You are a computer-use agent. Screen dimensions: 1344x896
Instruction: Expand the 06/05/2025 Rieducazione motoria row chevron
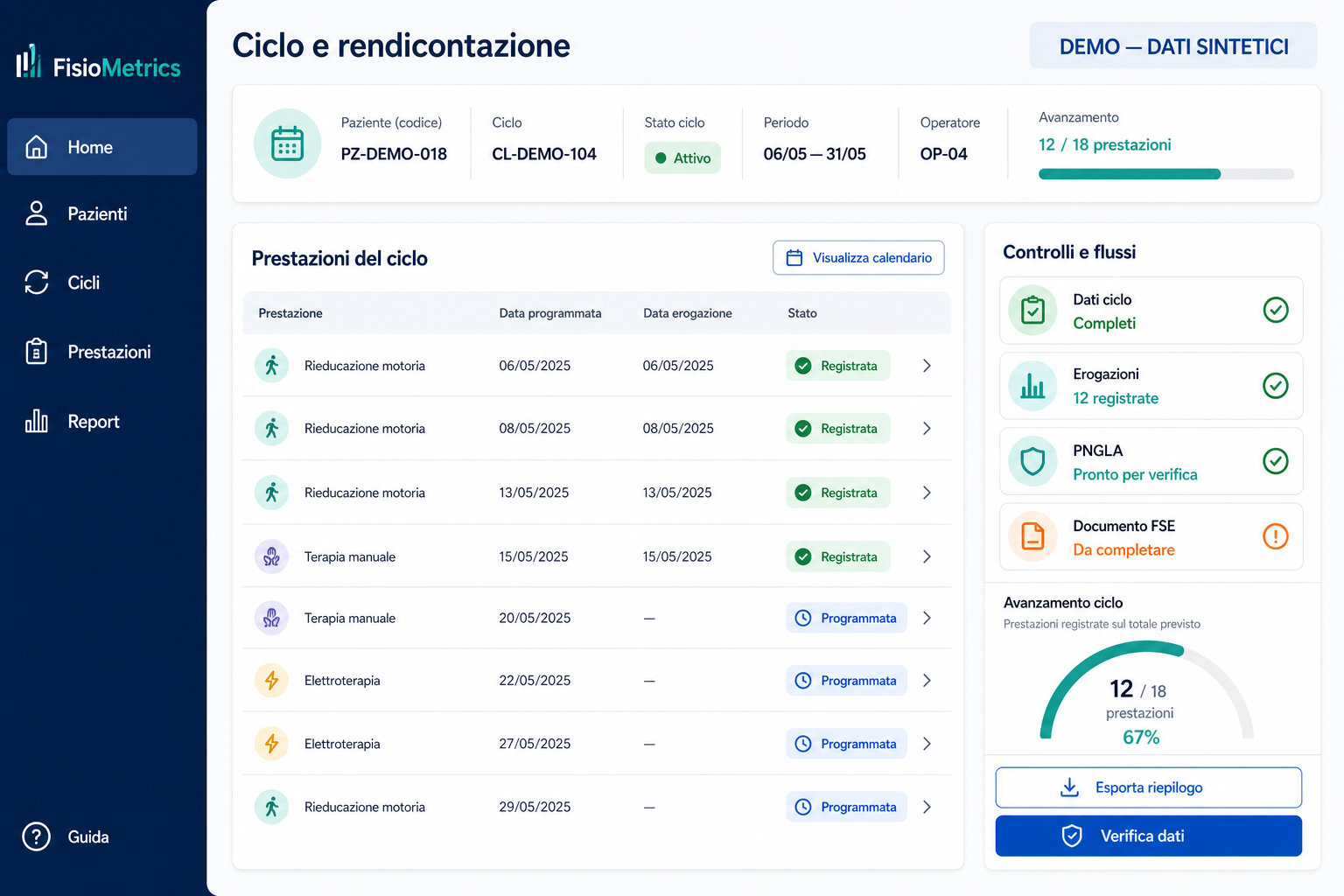[x=927, y=366]
